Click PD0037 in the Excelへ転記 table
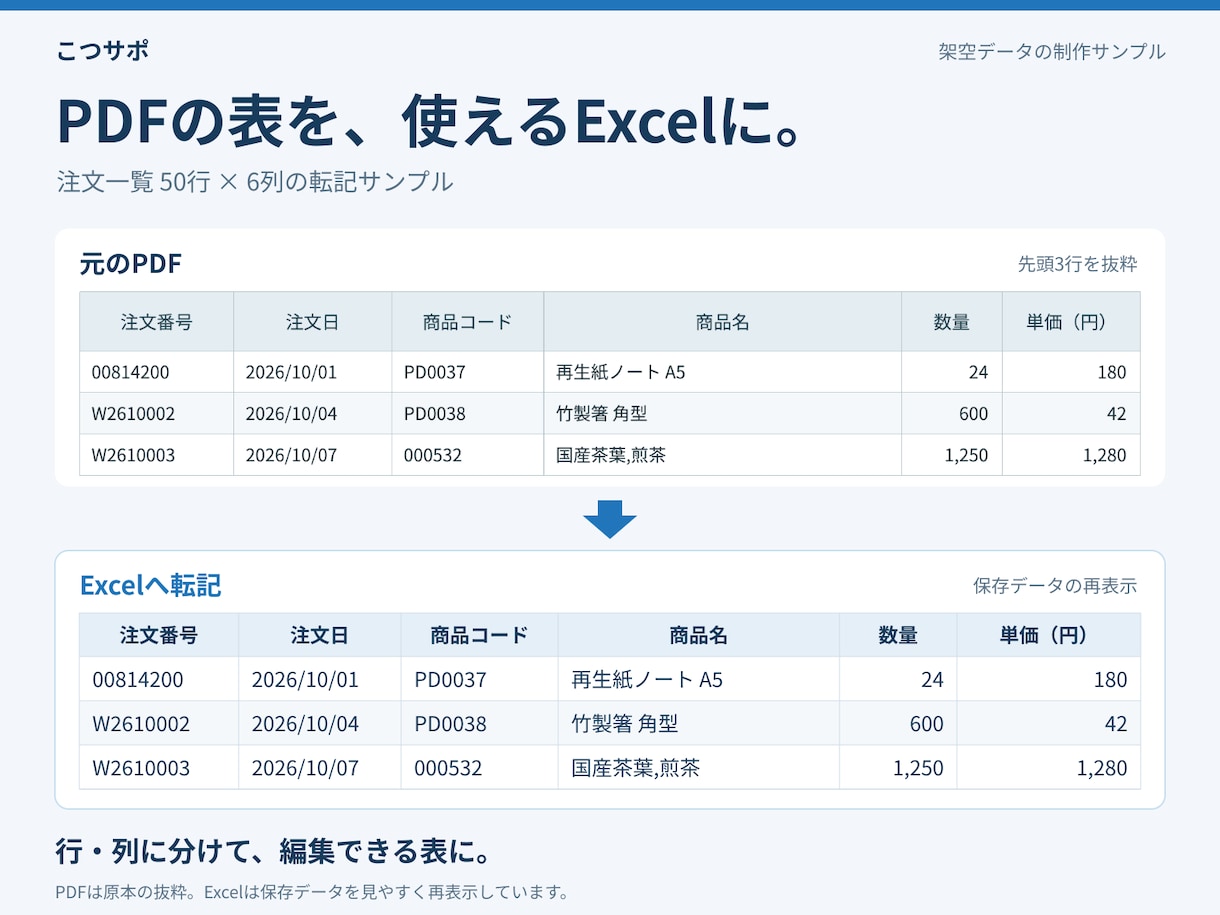 tap(450, 680)
